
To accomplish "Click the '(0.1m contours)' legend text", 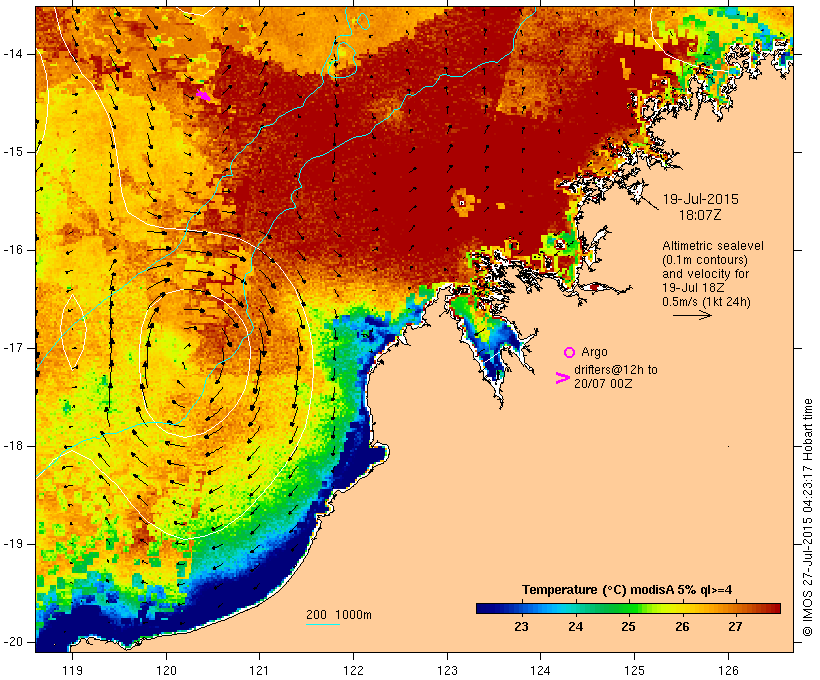I will [x=705, y=260].
